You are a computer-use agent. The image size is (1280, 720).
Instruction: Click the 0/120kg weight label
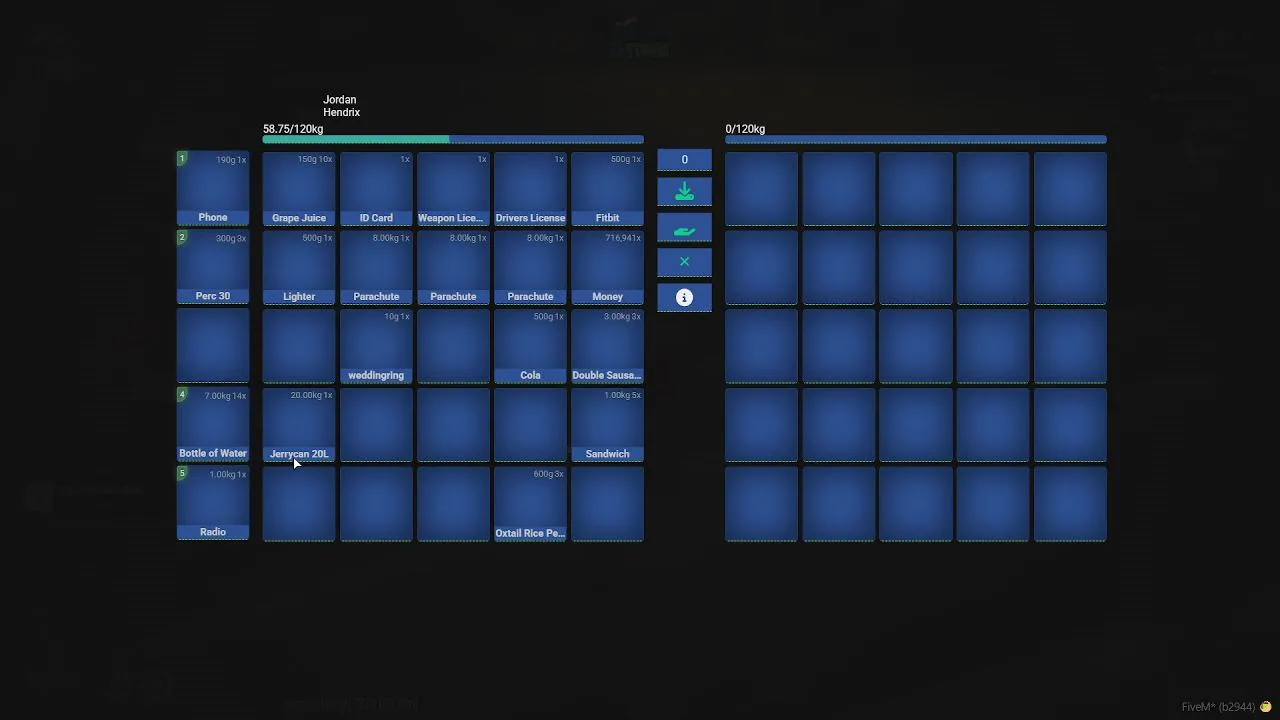(x=745, y=129)
